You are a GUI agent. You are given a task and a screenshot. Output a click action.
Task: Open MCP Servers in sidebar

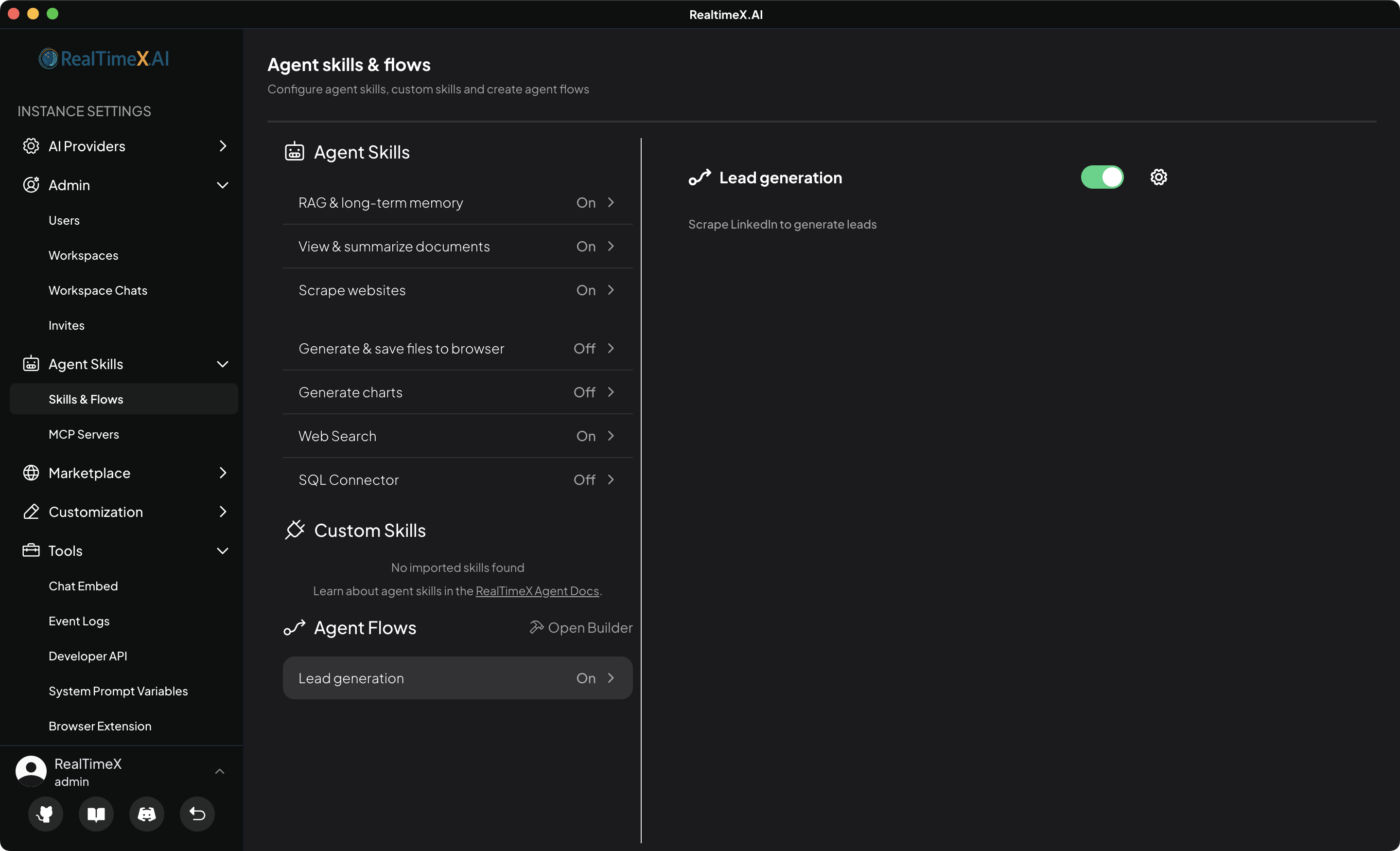coord(84,434)
